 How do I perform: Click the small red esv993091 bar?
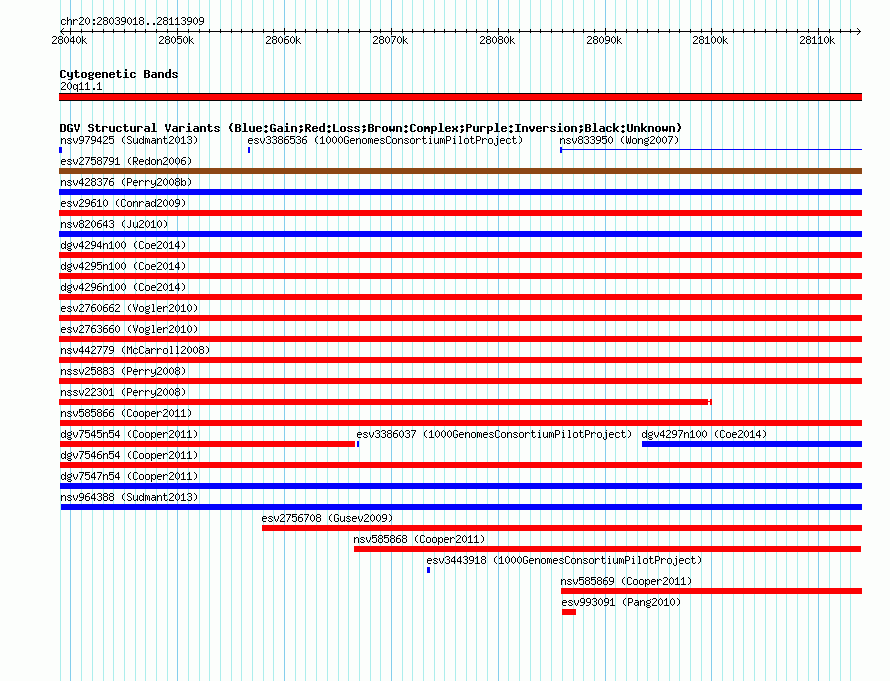click(569, 612)
